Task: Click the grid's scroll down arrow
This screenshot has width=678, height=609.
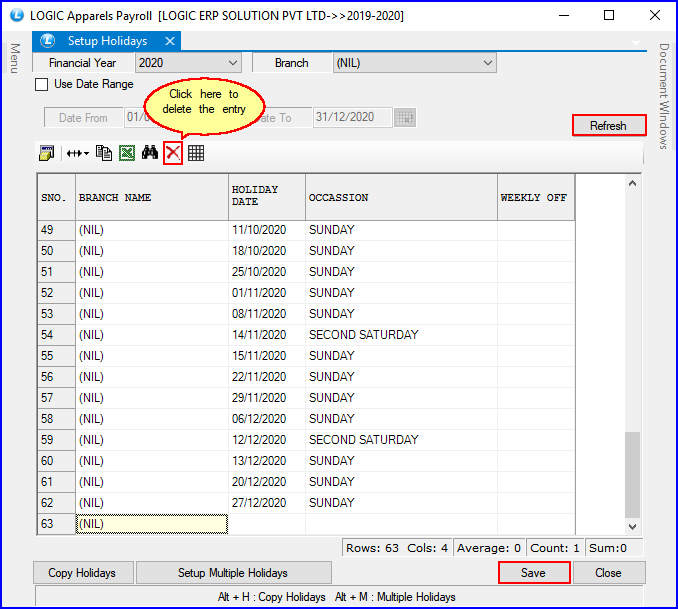Action: click(x=632, y=526)
